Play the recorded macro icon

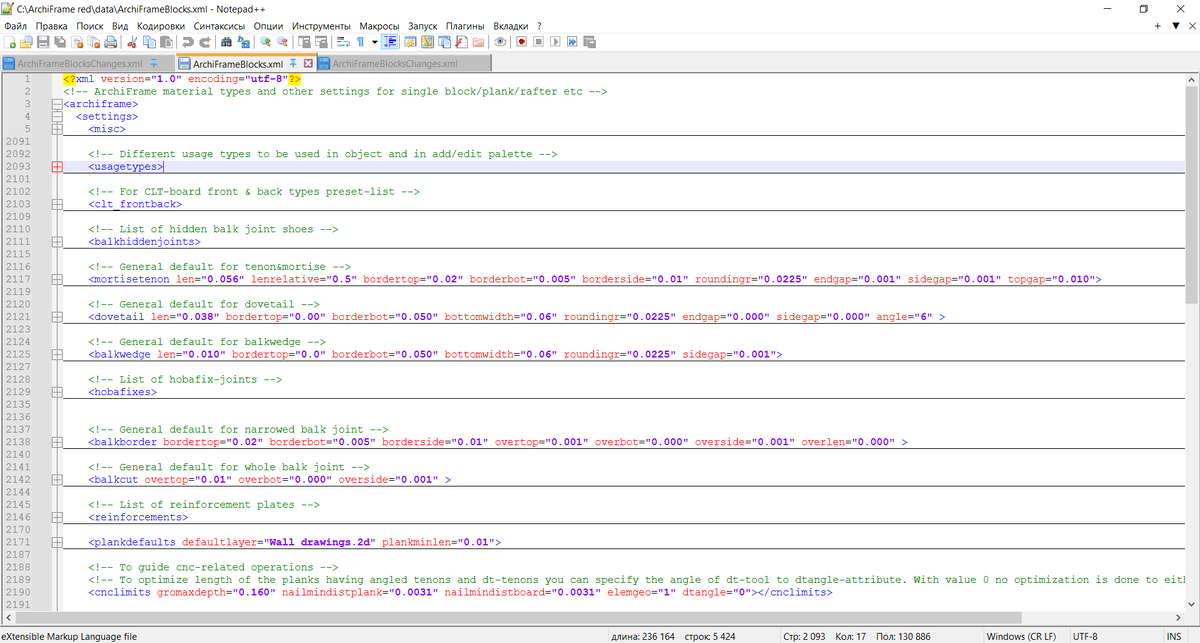click(x=555, y=42)
